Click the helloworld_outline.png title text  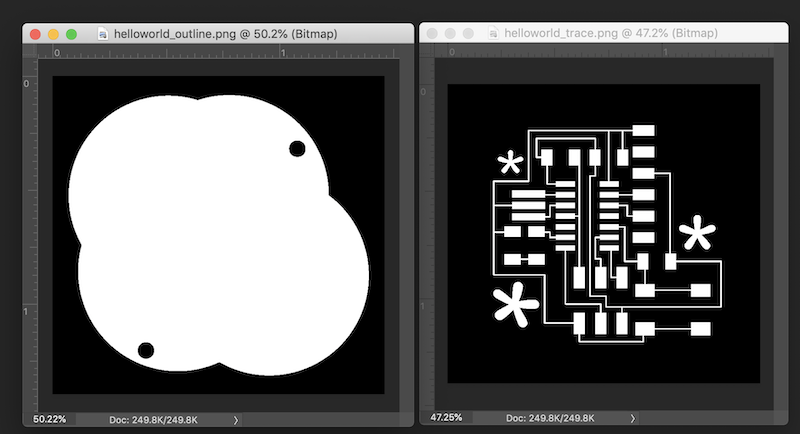coord(226,34)
